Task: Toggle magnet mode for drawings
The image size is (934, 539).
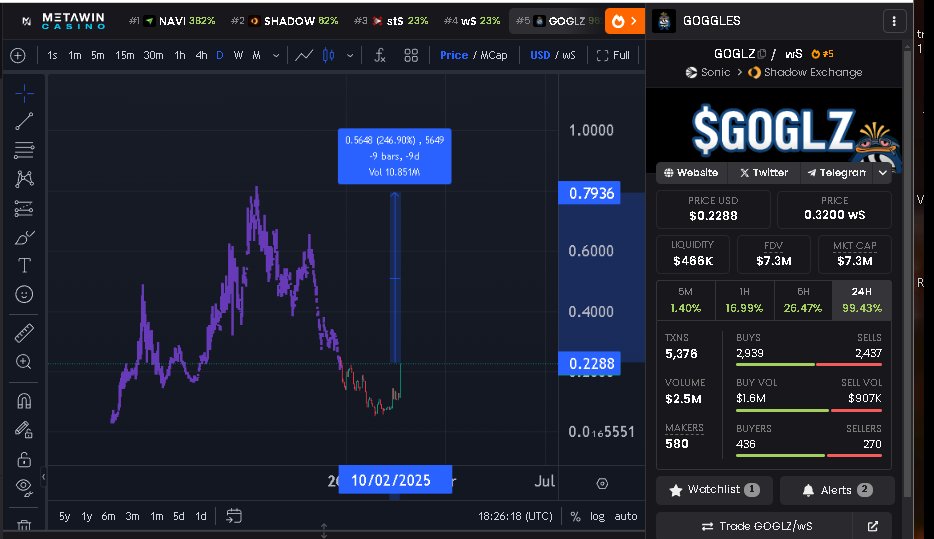Action: pos(24,401)
